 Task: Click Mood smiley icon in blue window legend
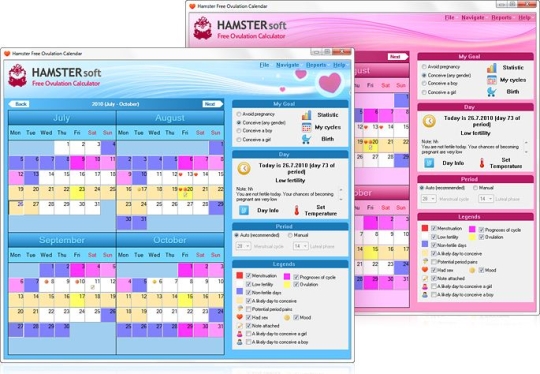[x=287, y=318]
